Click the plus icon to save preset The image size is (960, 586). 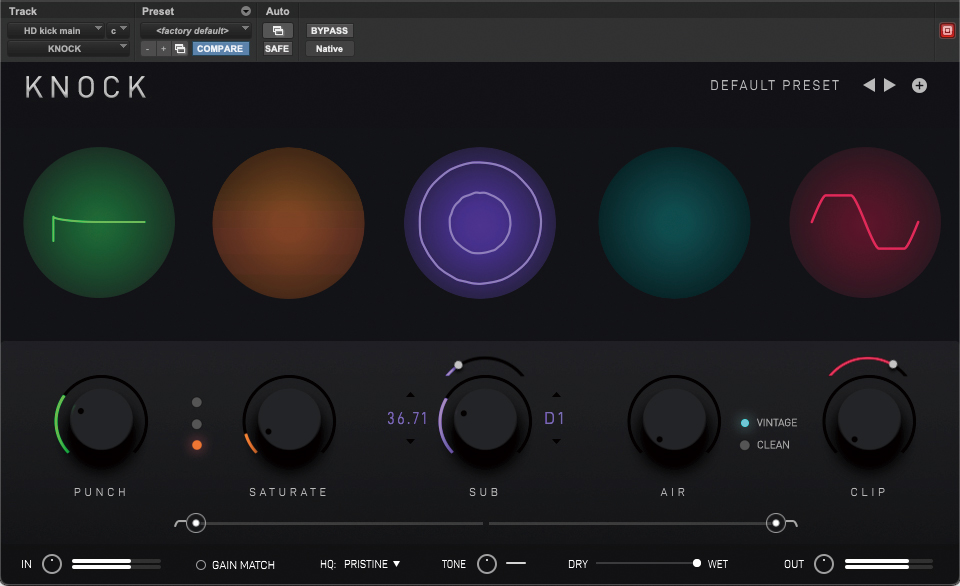(919, 86)
